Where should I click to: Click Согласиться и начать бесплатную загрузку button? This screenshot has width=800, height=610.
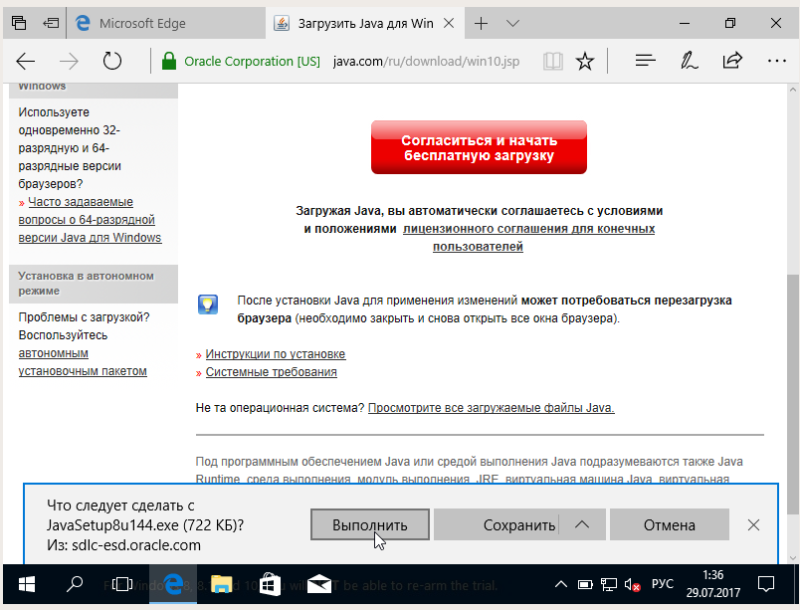(x=479, y=147)
